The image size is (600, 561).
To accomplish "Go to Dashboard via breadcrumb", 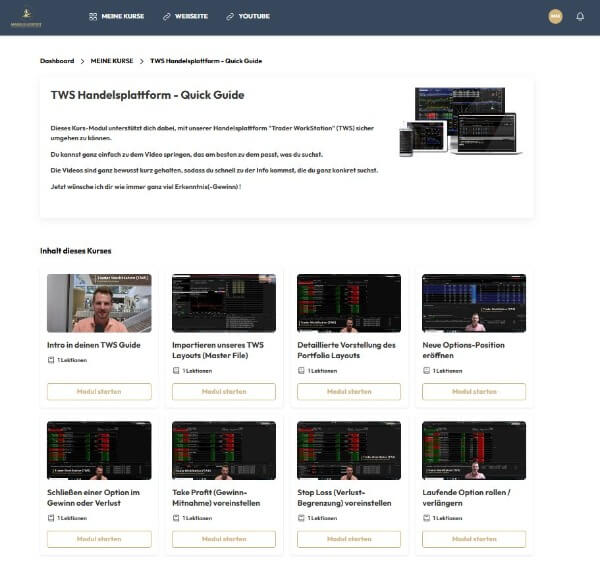I will pyautogui.click(x=57, y=61).
